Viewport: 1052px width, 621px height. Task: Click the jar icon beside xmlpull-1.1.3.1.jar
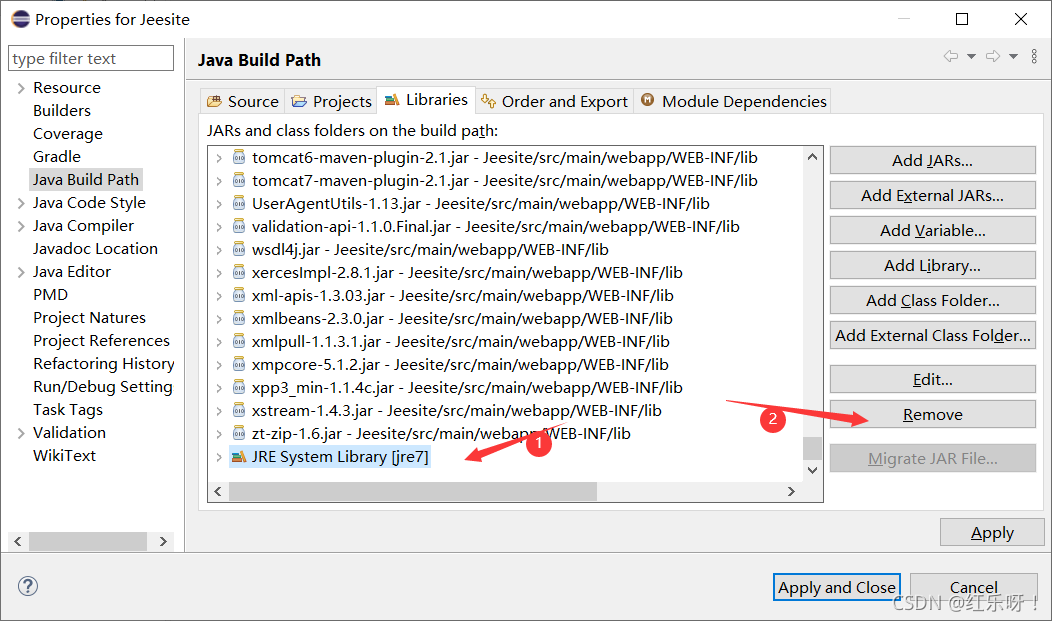[x=239, y=341]
